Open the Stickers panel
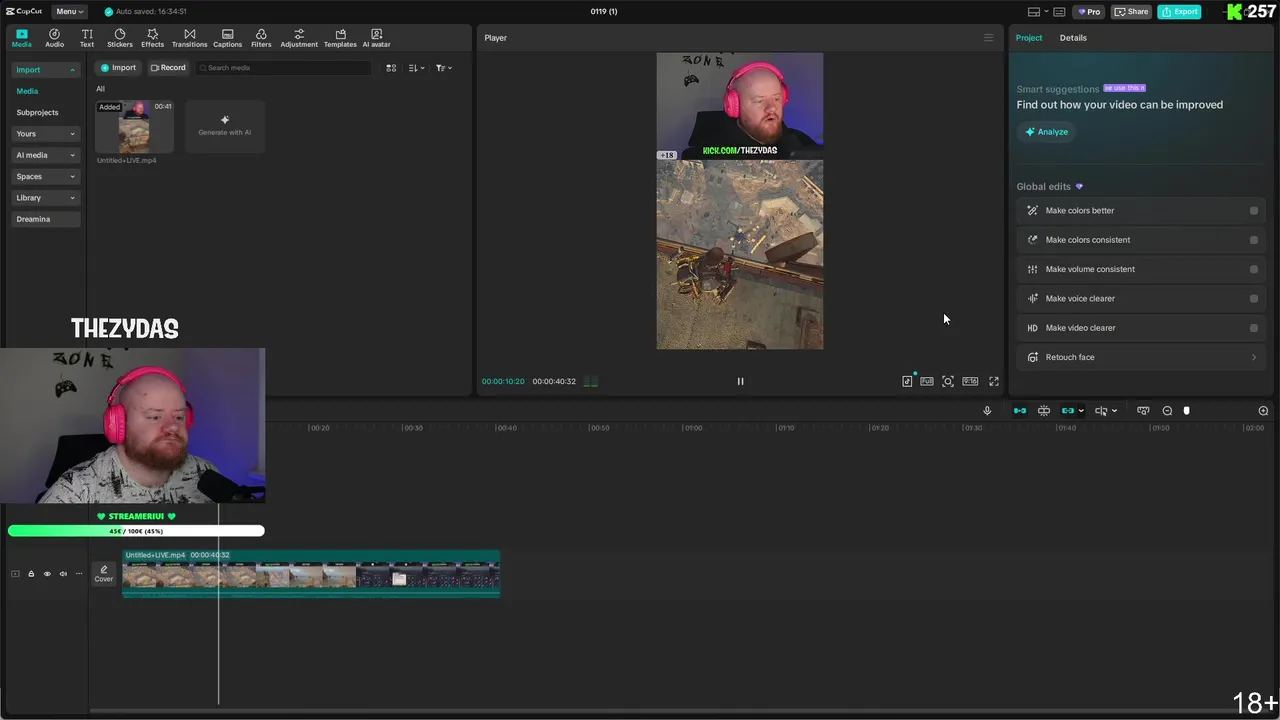1280x720 pixels. point(120,38)
